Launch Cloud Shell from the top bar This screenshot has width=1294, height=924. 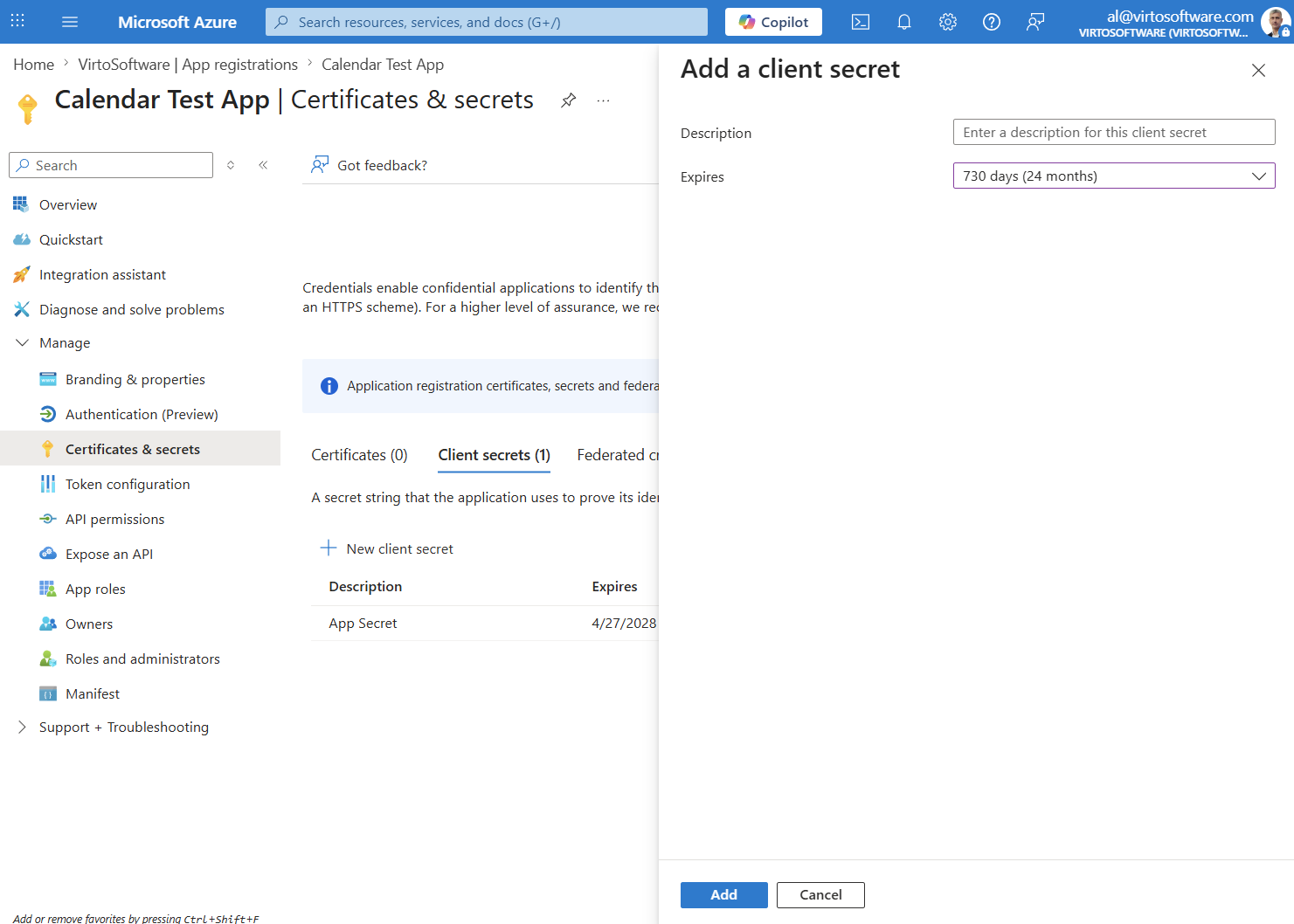pos(861,22)
